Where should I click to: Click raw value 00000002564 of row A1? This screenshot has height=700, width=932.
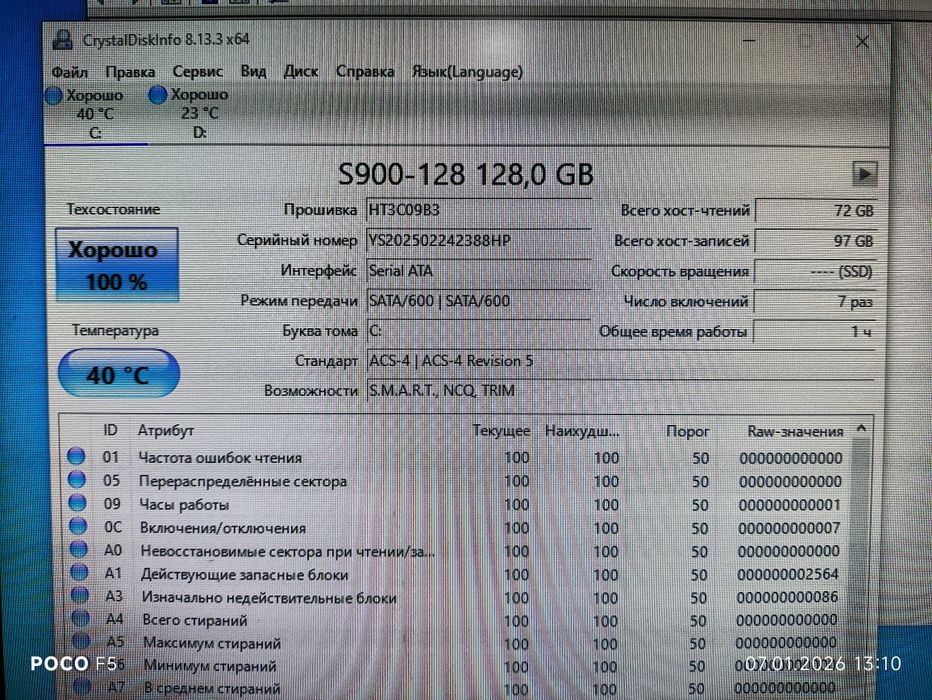788,575
